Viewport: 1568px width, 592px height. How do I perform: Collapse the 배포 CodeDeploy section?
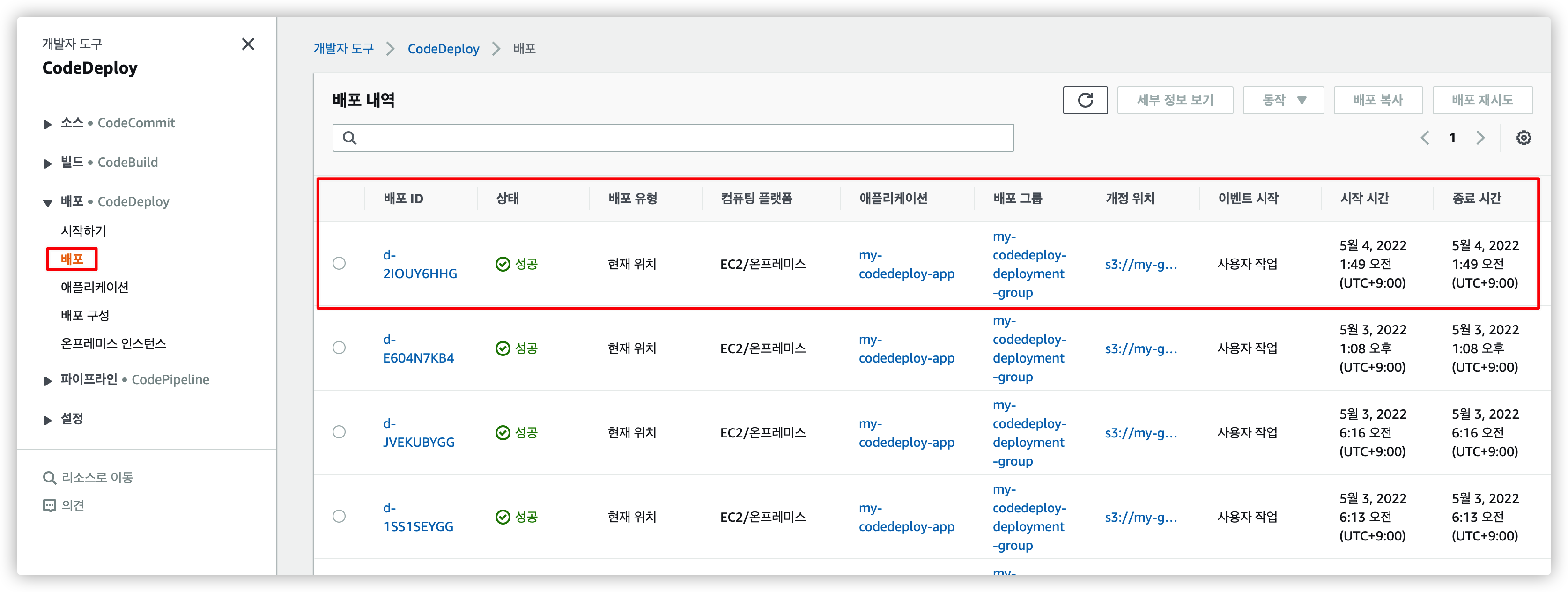(47, 203)
